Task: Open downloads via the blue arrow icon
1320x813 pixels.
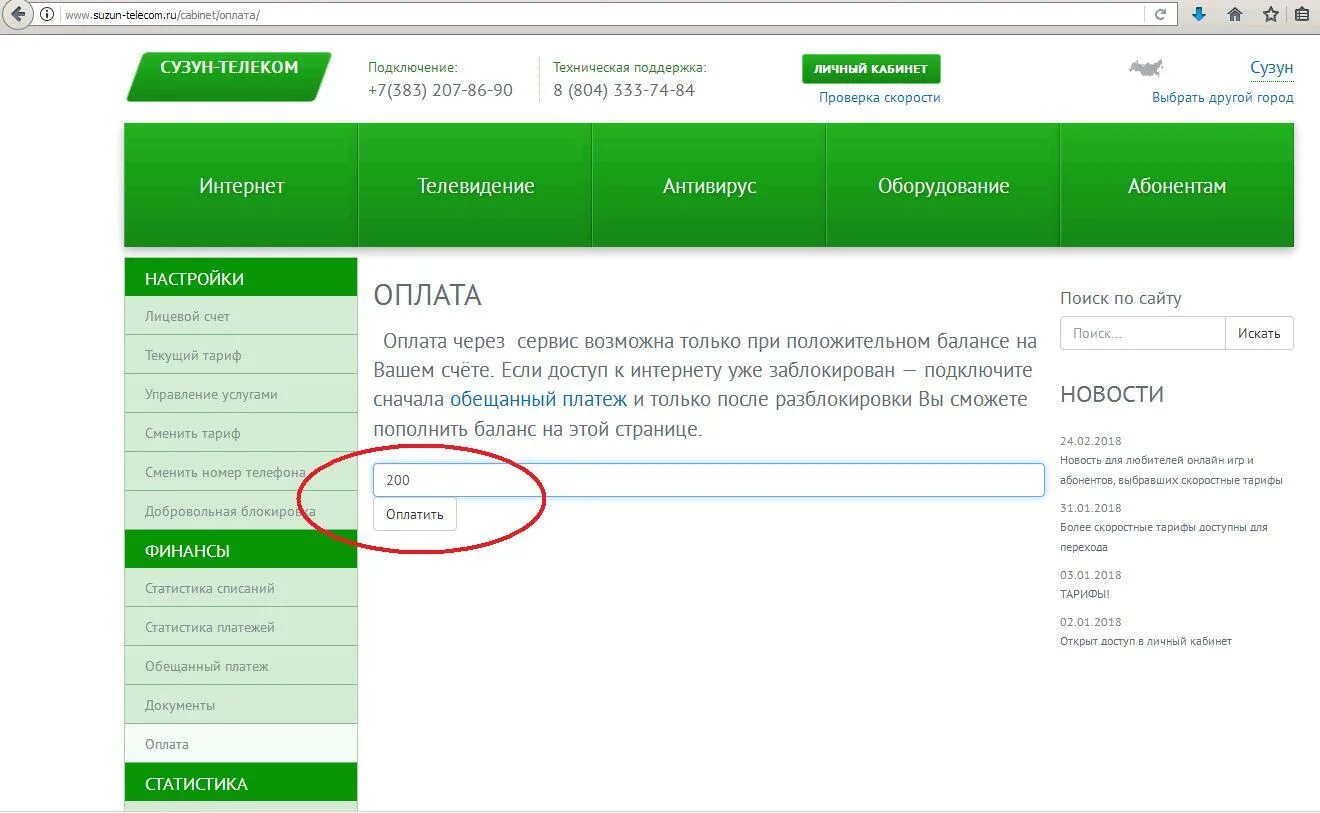Action: point(1199,14)
